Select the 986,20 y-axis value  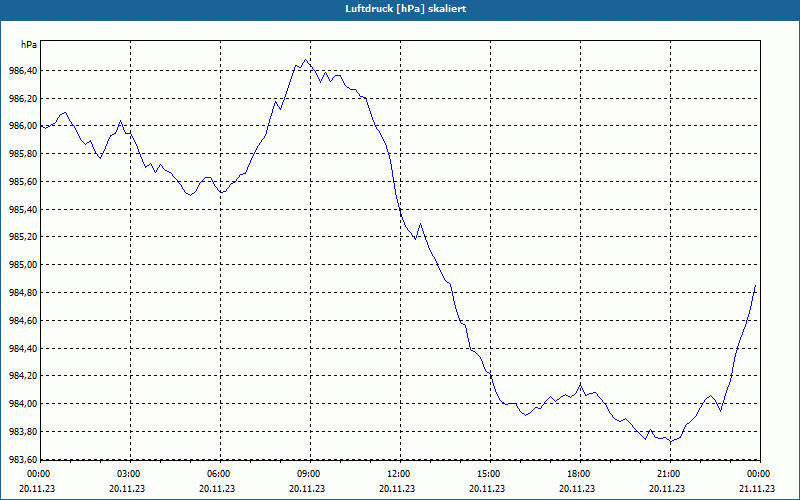(x=23, y=98)
